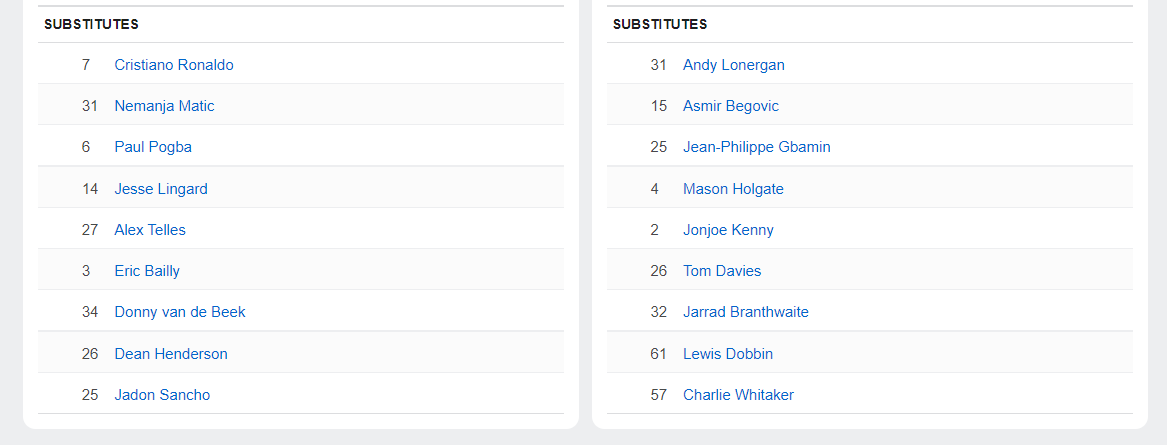
Task: Click on Jonjoe Kenny
Action: click(728, 230)
